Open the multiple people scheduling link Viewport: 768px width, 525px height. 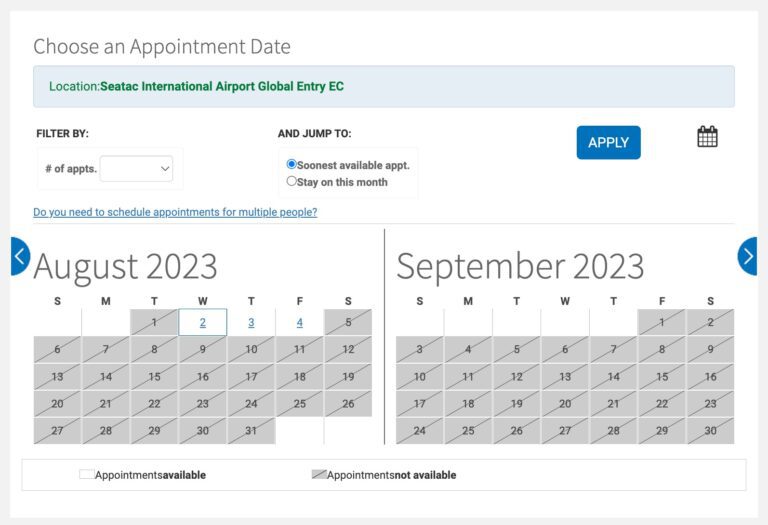pyautogui.click(x=175, y=212)
